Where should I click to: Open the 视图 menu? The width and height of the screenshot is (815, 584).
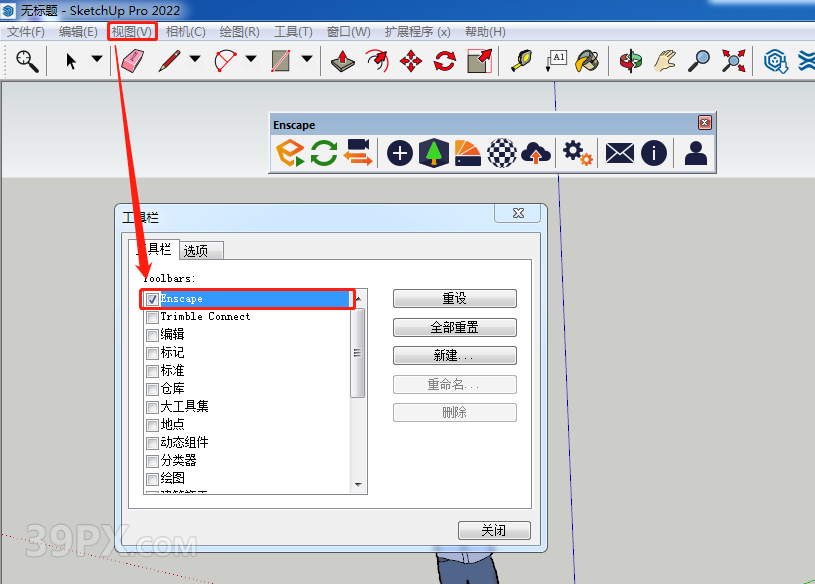pos(131,31)
